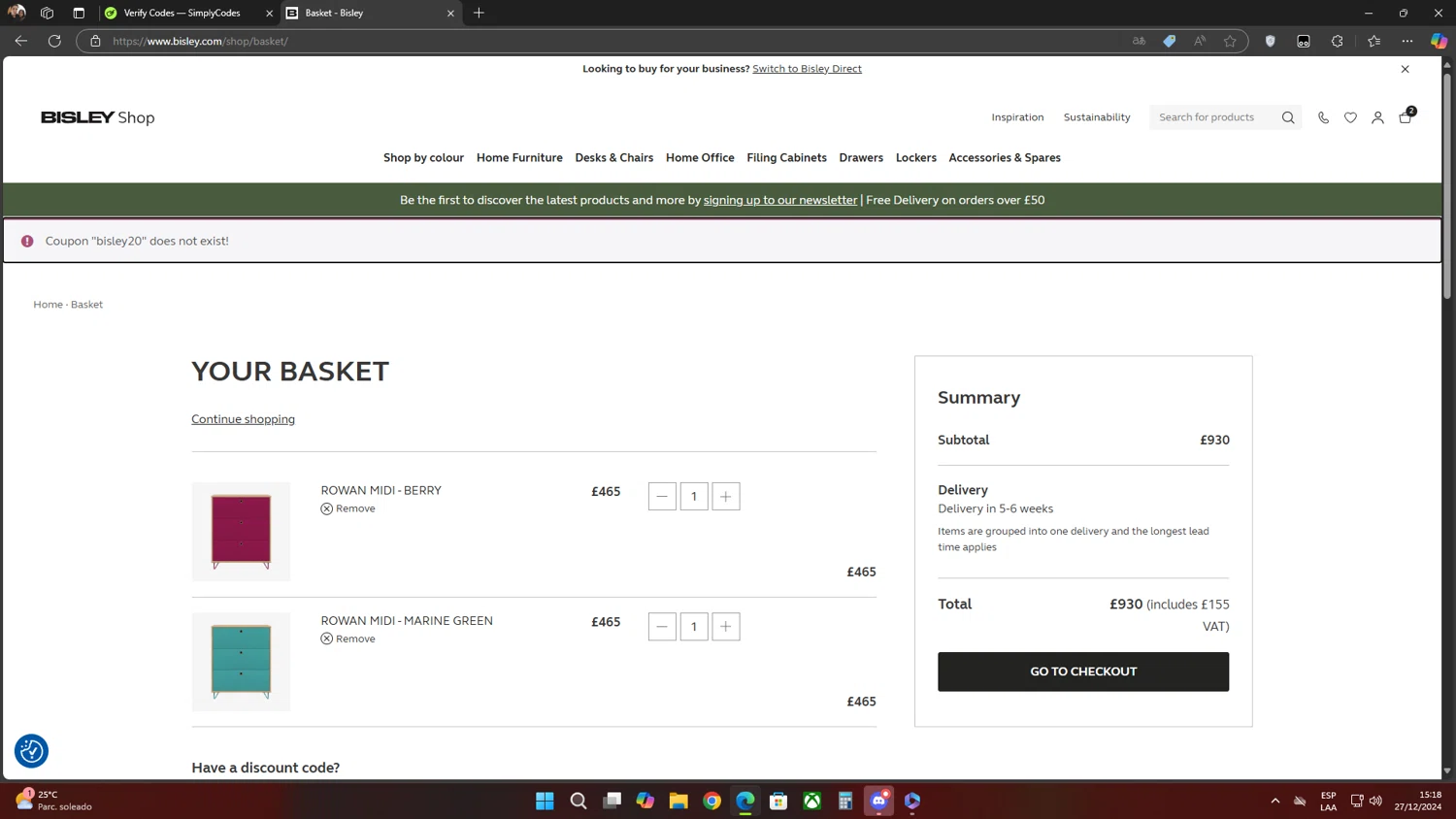Image resolution: width=1456 pixels, height=819 pixels.
Task: Increase quantity of Rowan Midi Berry
Action: (x=726, y=496)
